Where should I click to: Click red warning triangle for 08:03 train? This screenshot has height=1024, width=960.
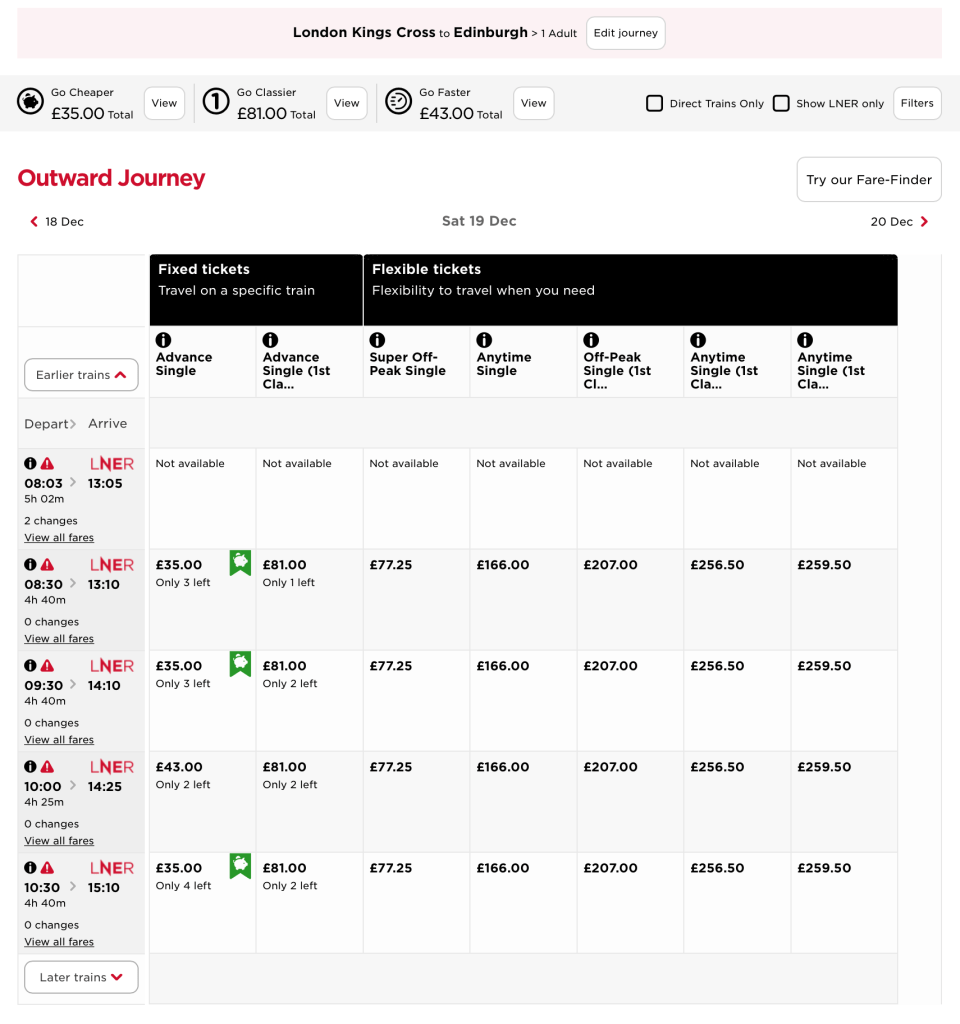47,464
